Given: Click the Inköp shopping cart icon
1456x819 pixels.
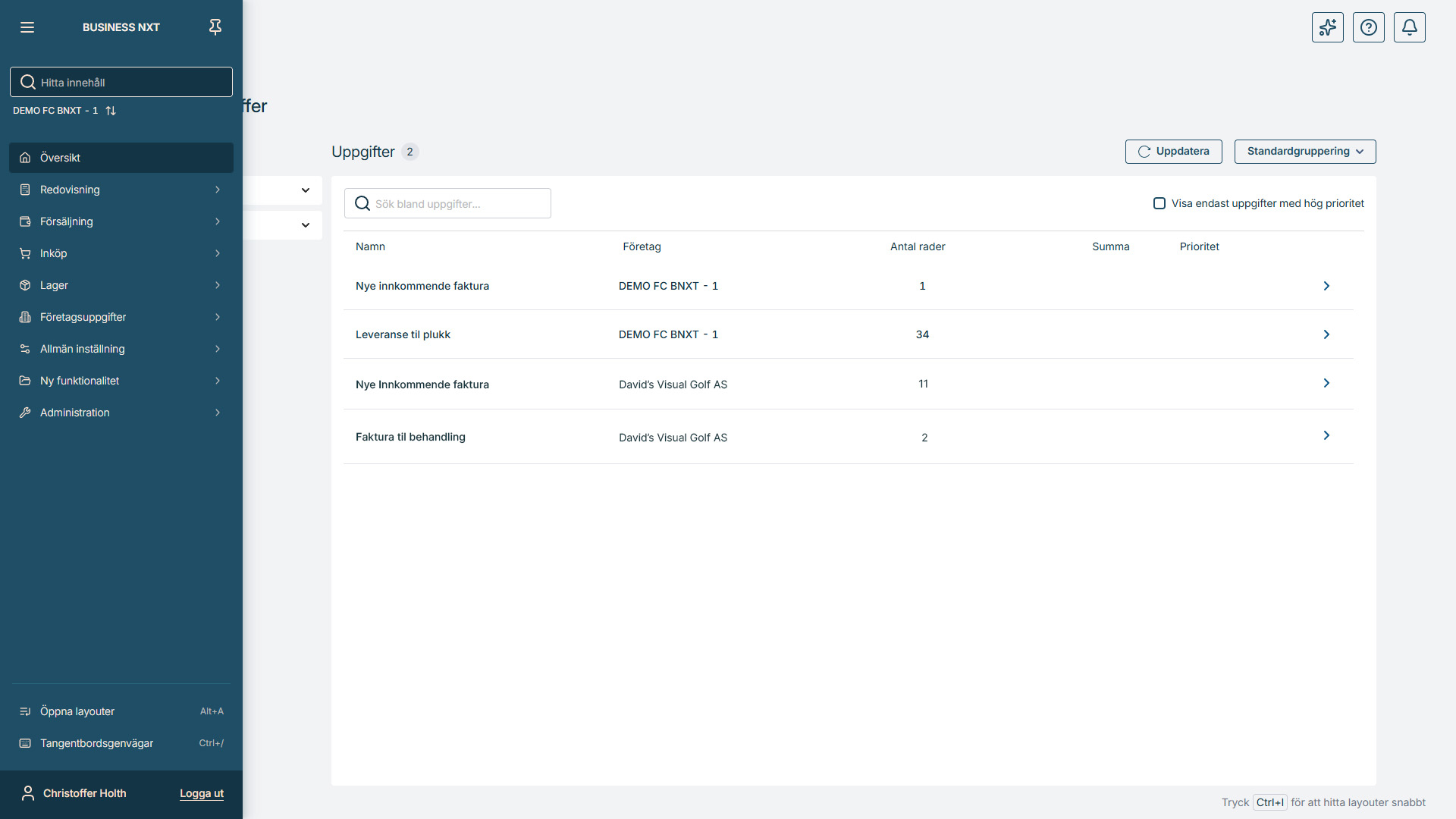Looking at the screenshot, I should [25, 253].
